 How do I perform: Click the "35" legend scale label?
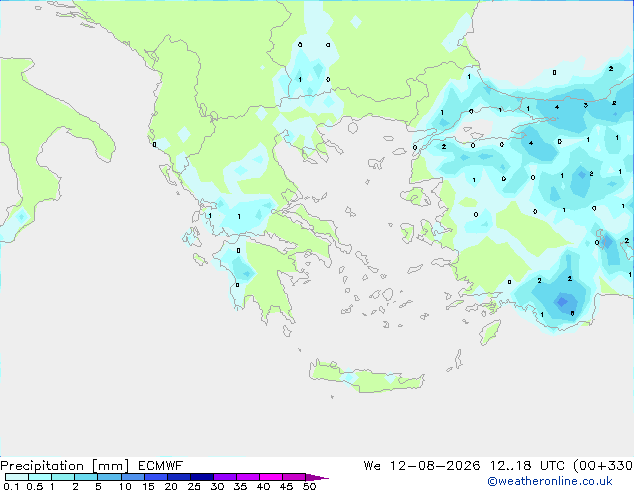coord(240,486)
